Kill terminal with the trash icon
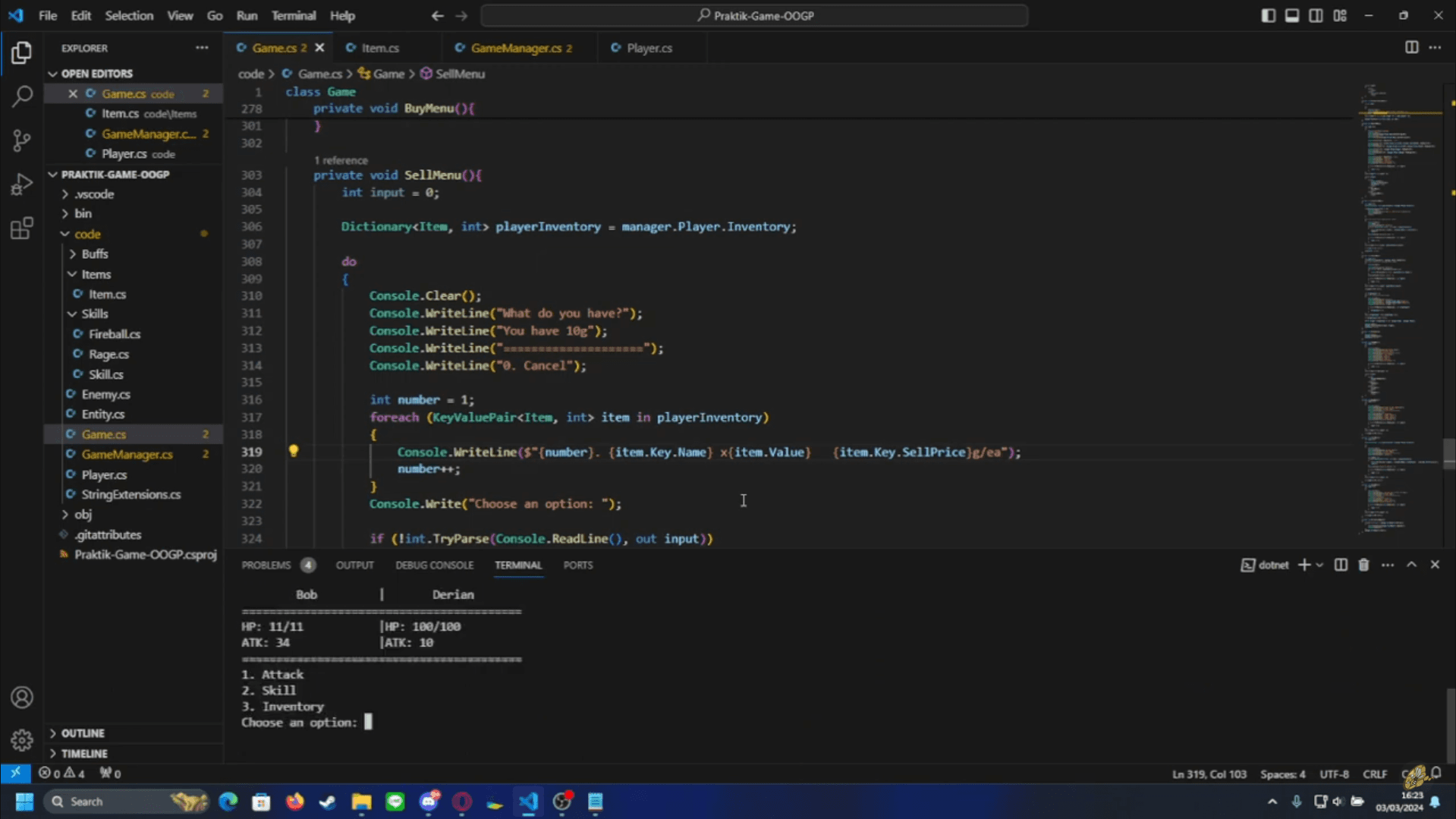 (1363, 565)
